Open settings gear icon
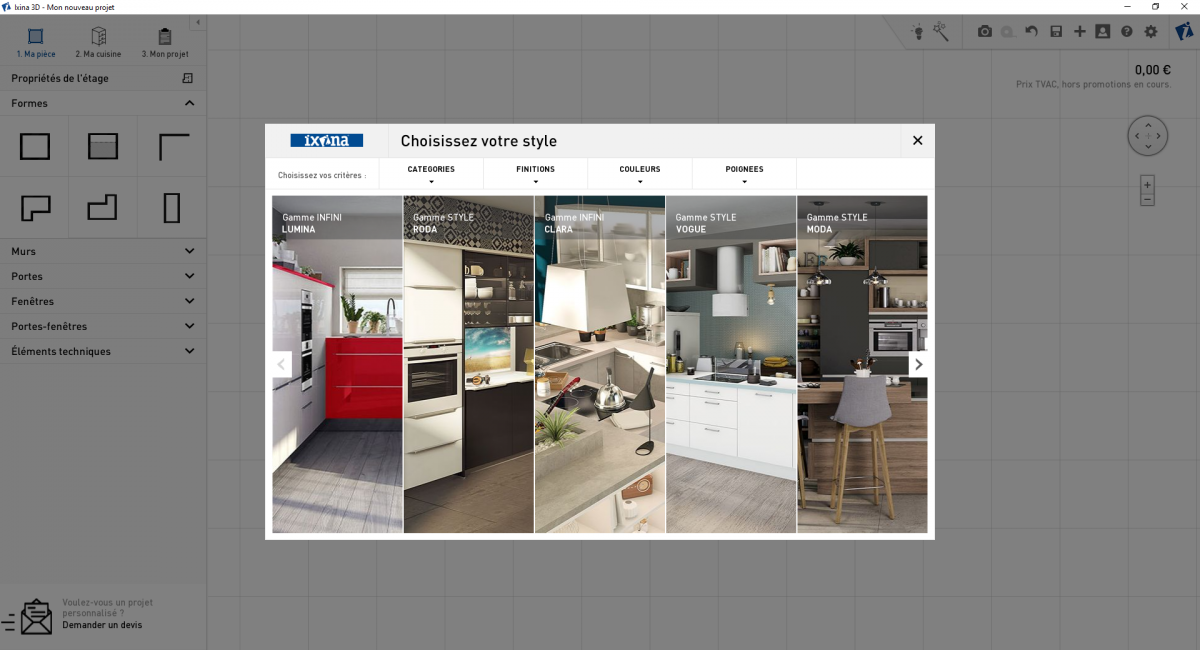 click(x=1151, y=32)
